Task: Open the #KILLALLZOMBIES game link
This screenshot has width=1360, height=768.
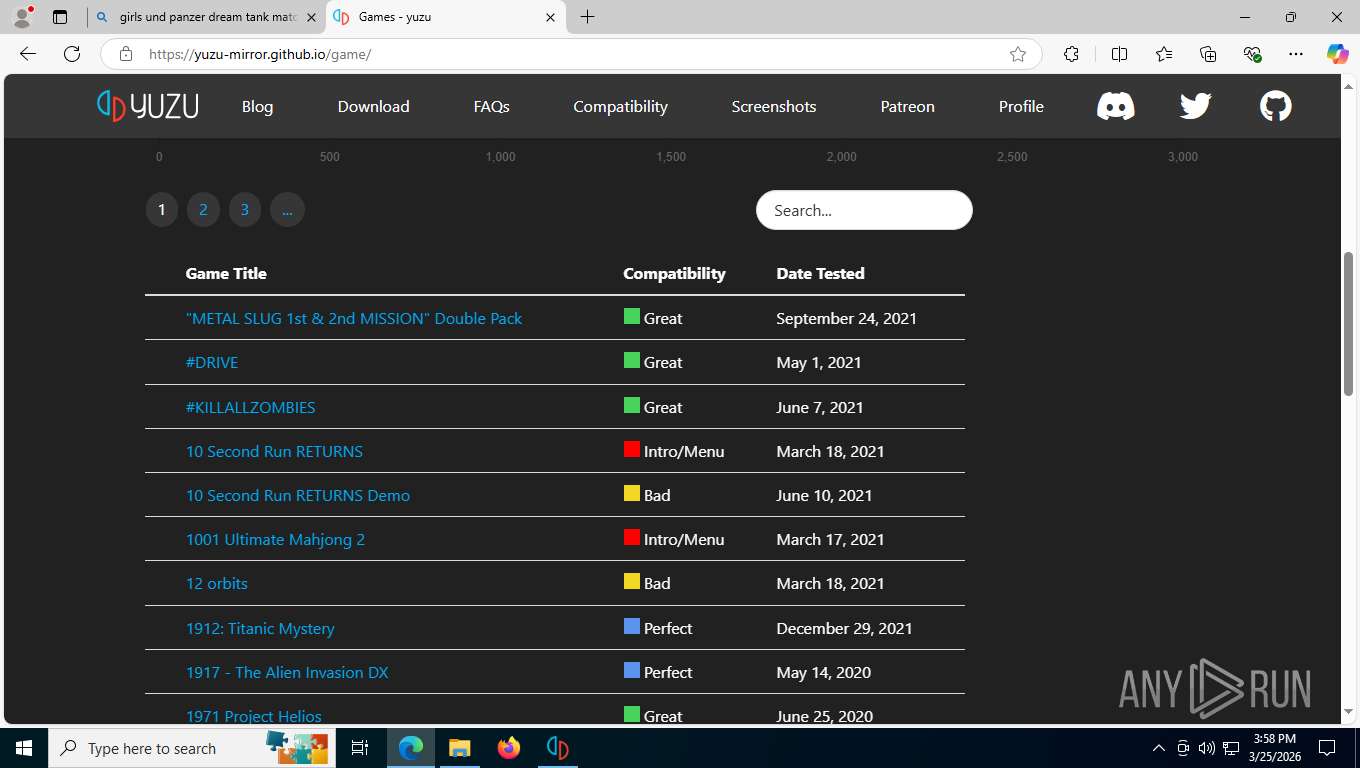Action: (x=250, y=407)
